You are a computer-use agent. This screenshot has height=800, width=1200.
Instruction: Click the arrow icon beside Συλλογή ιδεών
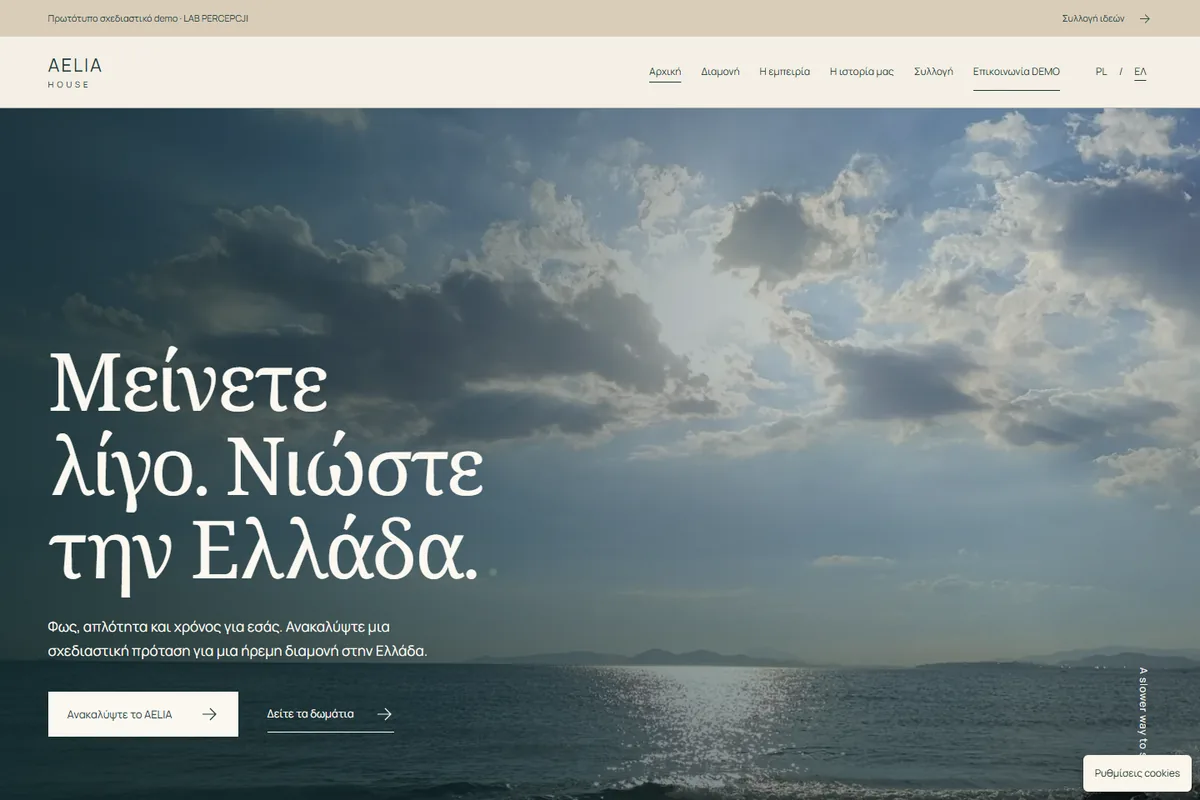coord(1145,18)
